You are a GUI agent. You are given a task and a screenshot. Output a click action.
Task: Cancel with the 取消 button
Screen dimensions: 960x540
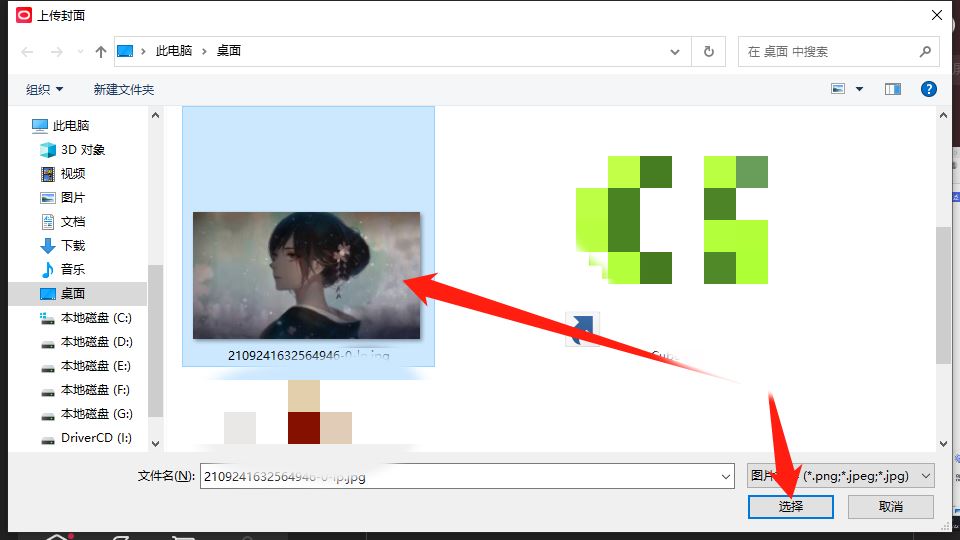[891, 507]
